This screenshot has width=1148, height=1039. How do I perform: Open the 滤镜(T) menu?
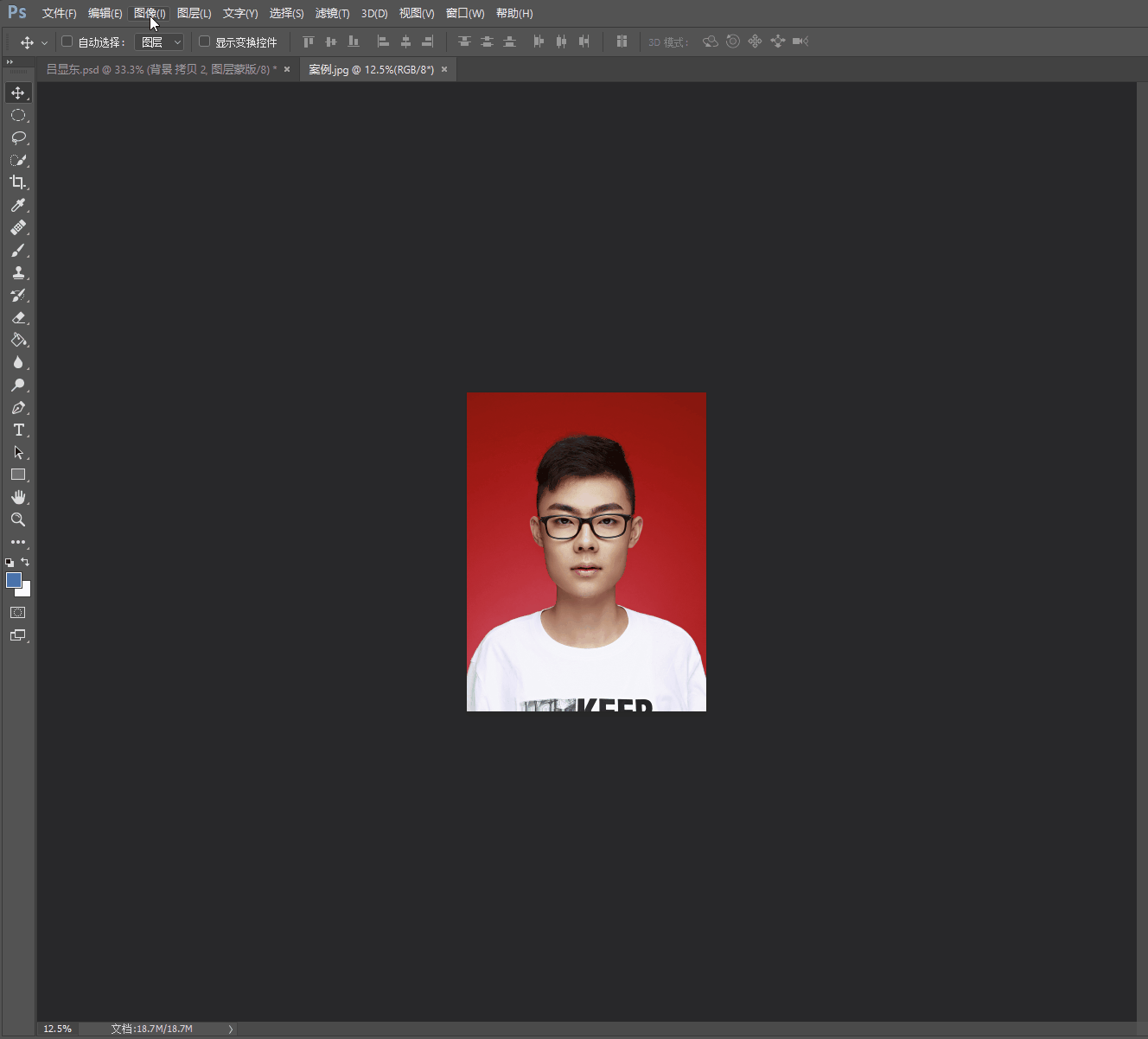(x=332, y=13)
